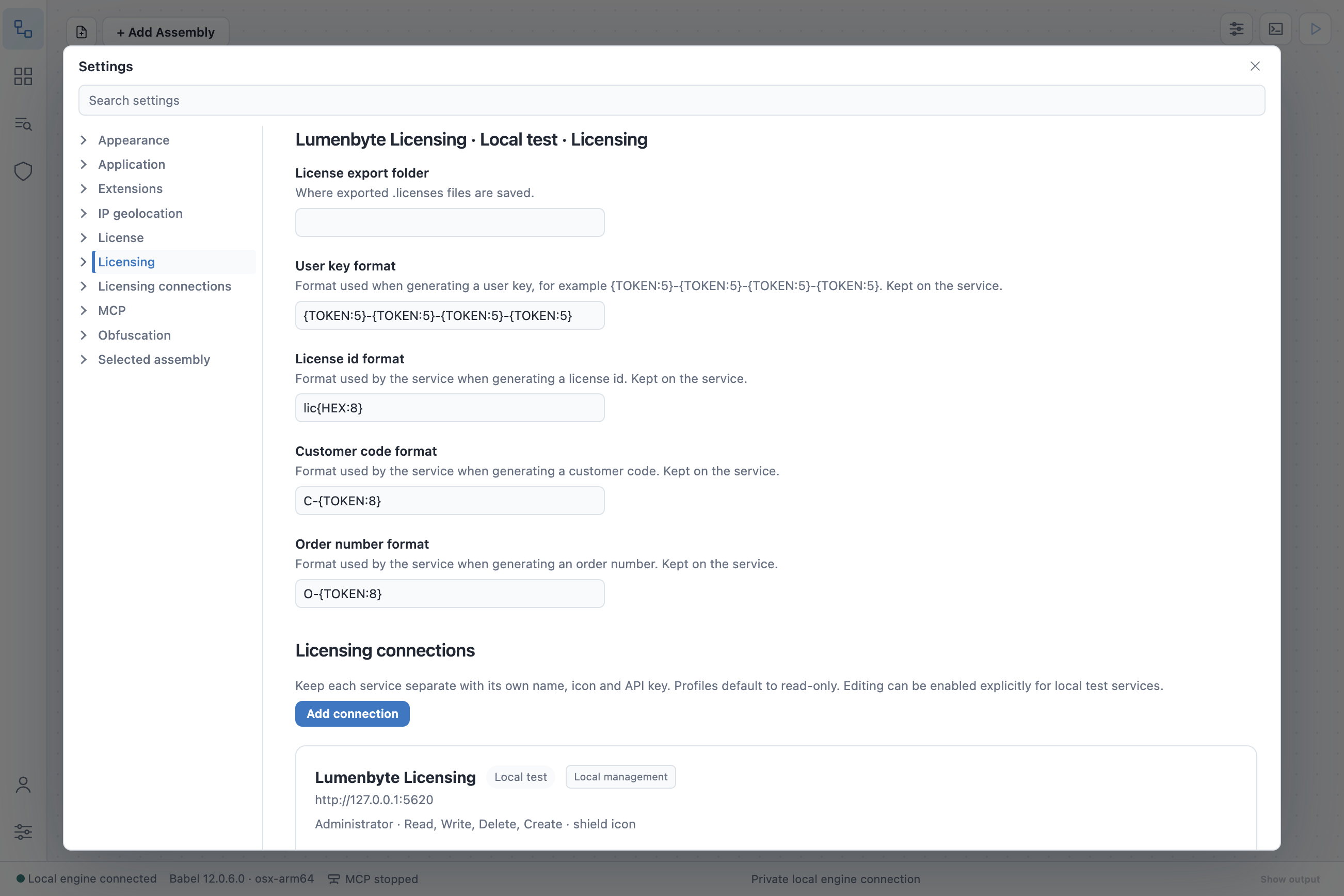
Task: Close the Settings dialog
Action: [1255, 66]
